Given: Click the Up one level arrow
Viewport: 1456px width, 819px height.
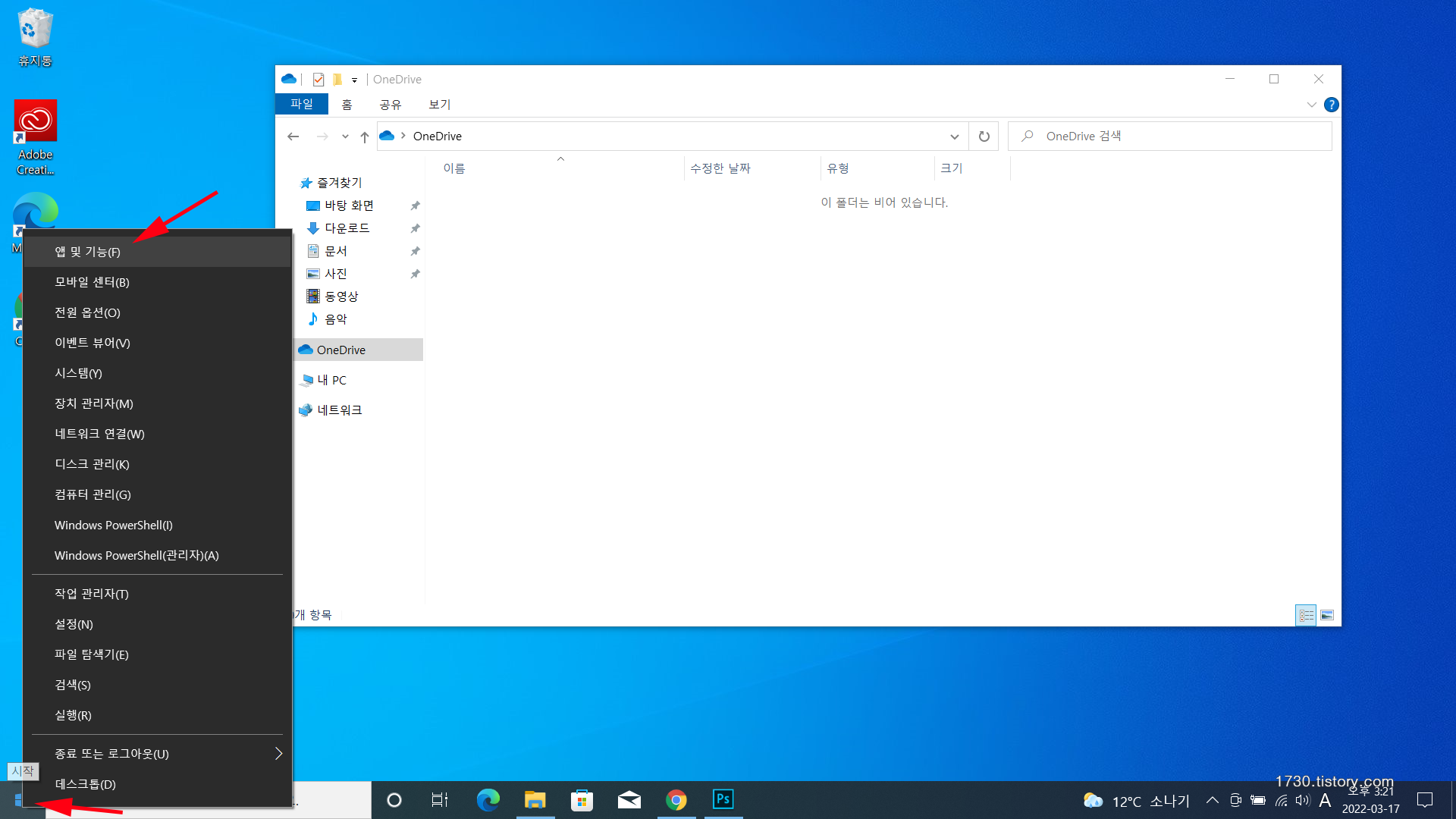Looking at the screenshot, I should pos(365,136).
